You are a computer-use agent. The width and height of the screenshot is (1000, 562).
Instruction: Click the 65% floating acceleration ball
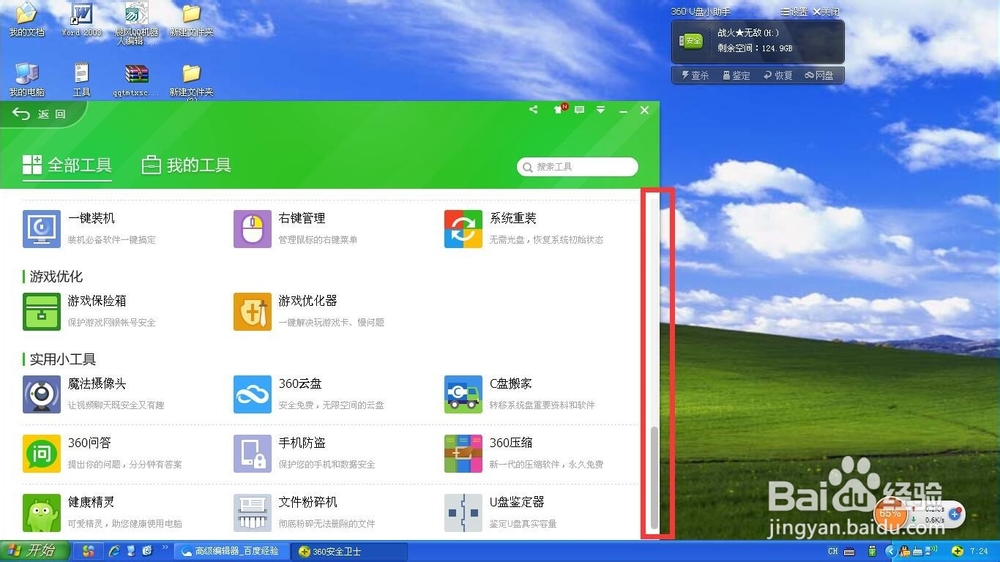coord(890,514)
